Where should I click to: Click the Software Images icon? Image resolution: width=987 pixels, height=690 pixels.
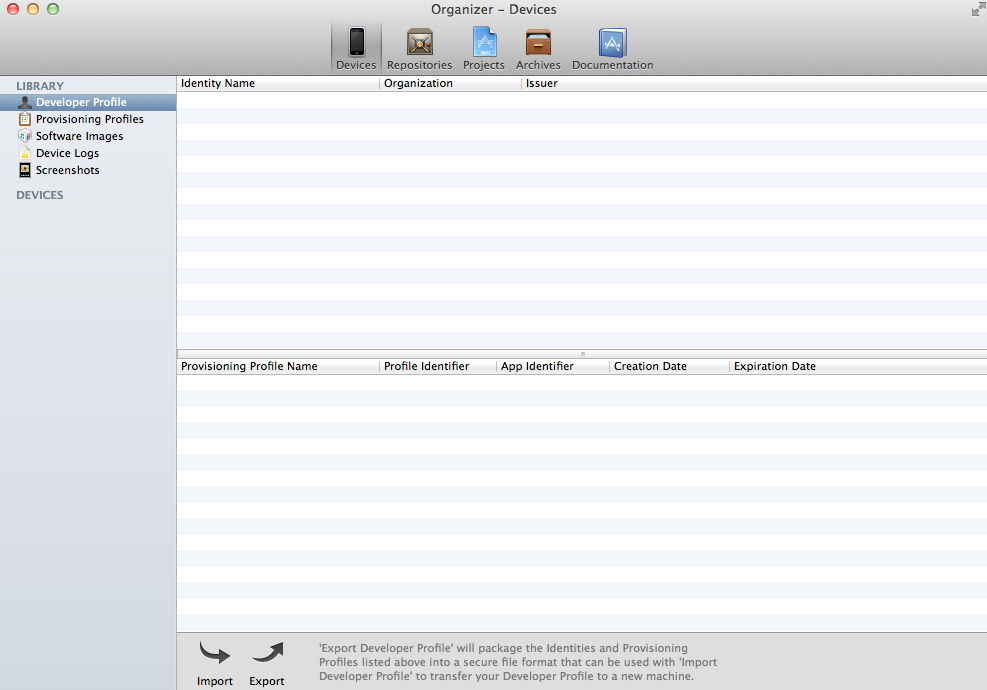[25, 136]
